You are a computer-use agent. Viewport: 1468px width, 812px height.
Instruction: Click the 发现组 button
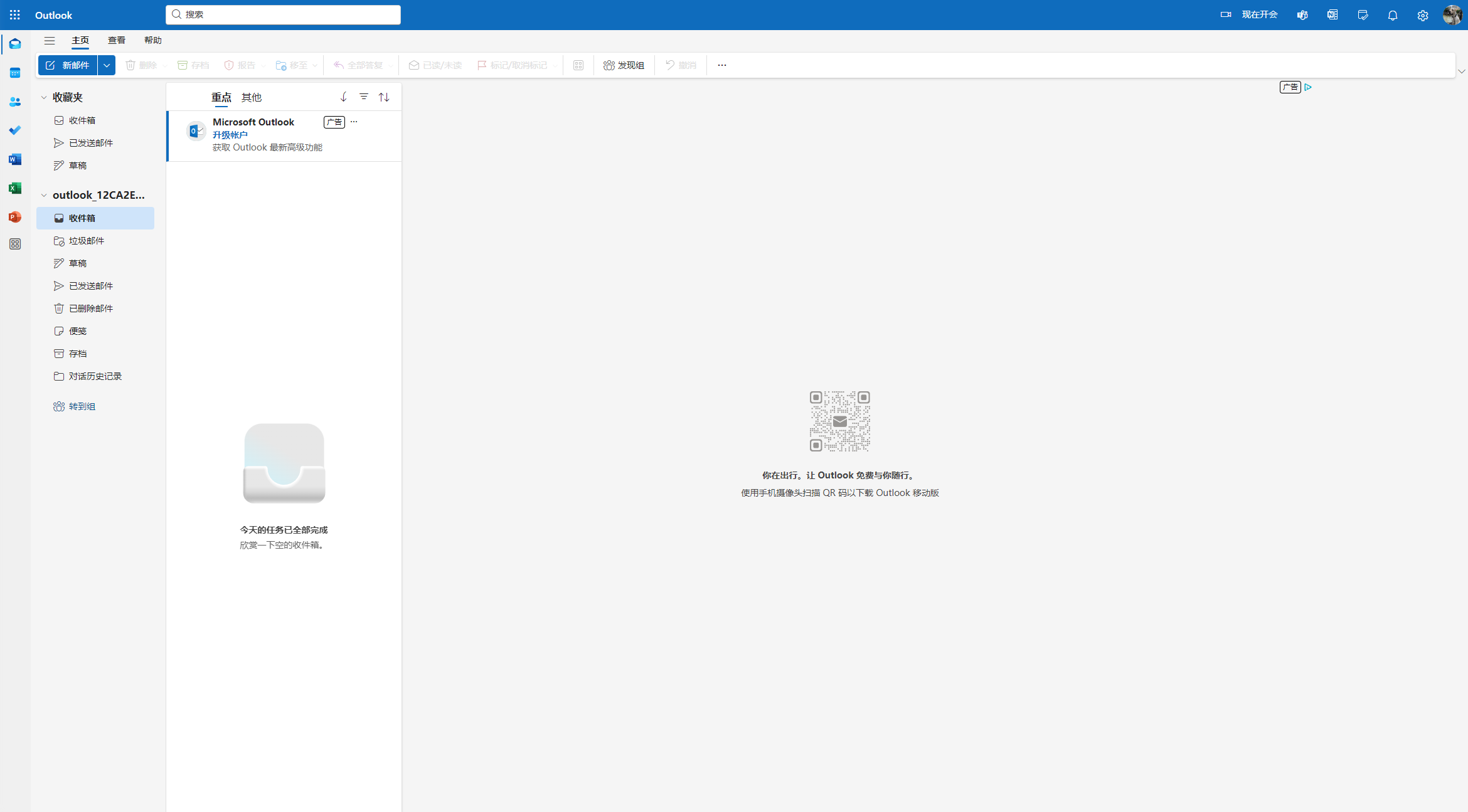click(624, 65)
